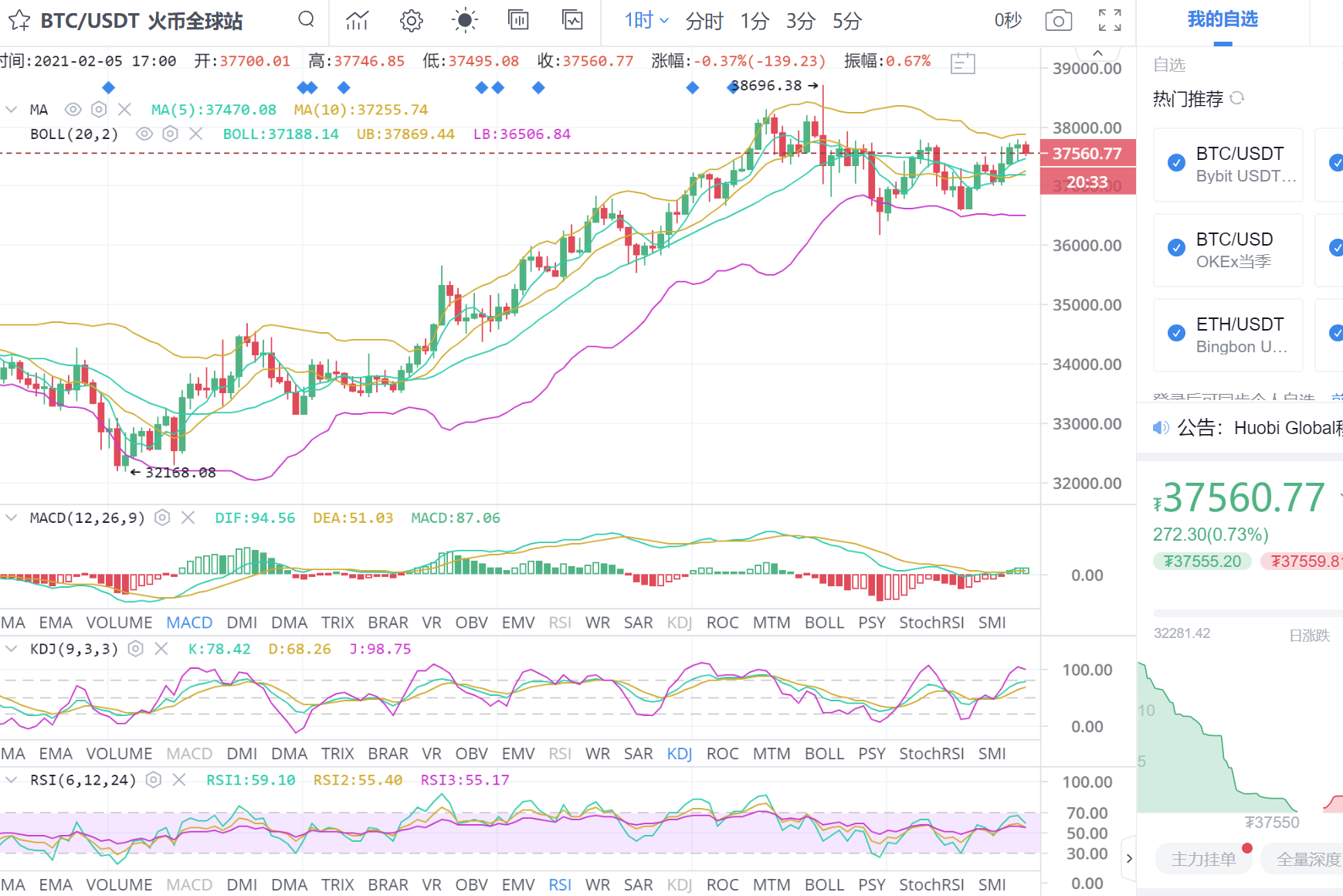Click the 主力挂单 button

click(x=1203, y=859)
